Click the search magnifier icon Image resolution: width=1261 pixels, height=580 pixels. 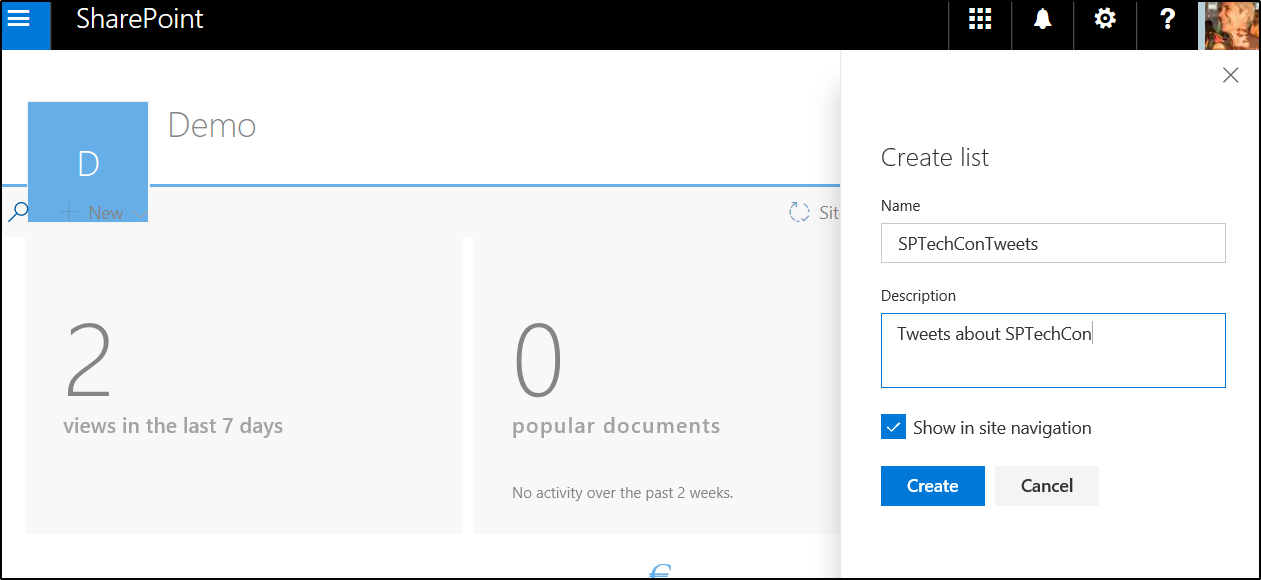click(17, 212)
